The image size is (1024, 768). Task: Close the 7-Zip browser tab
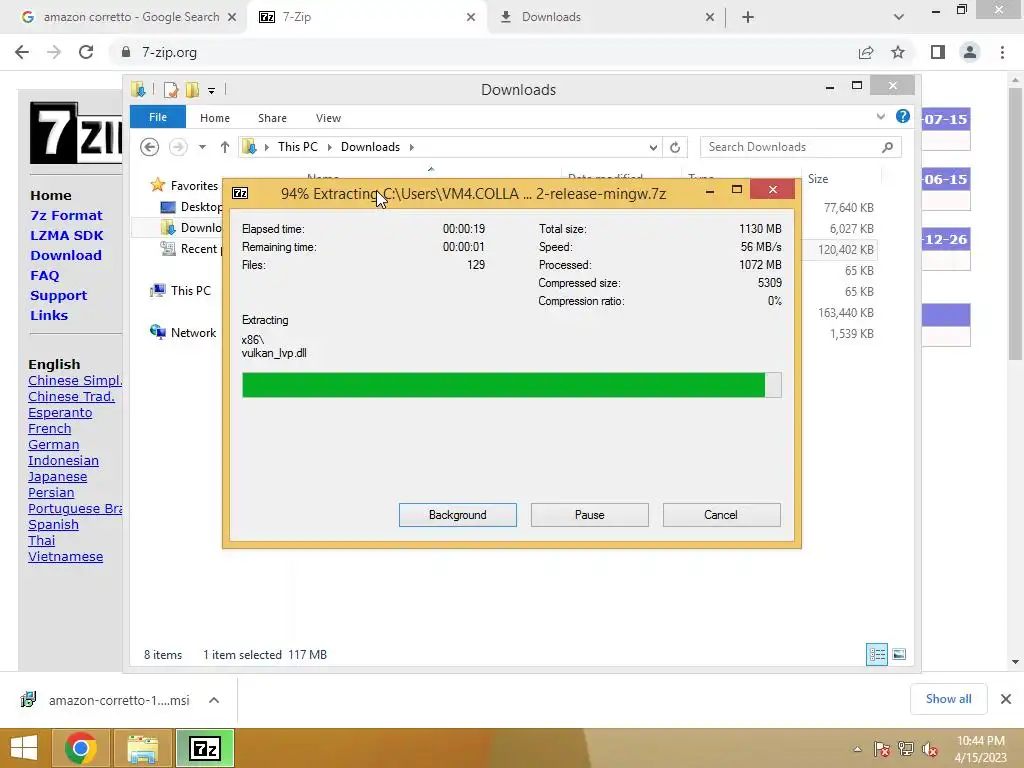click(471, 17)
